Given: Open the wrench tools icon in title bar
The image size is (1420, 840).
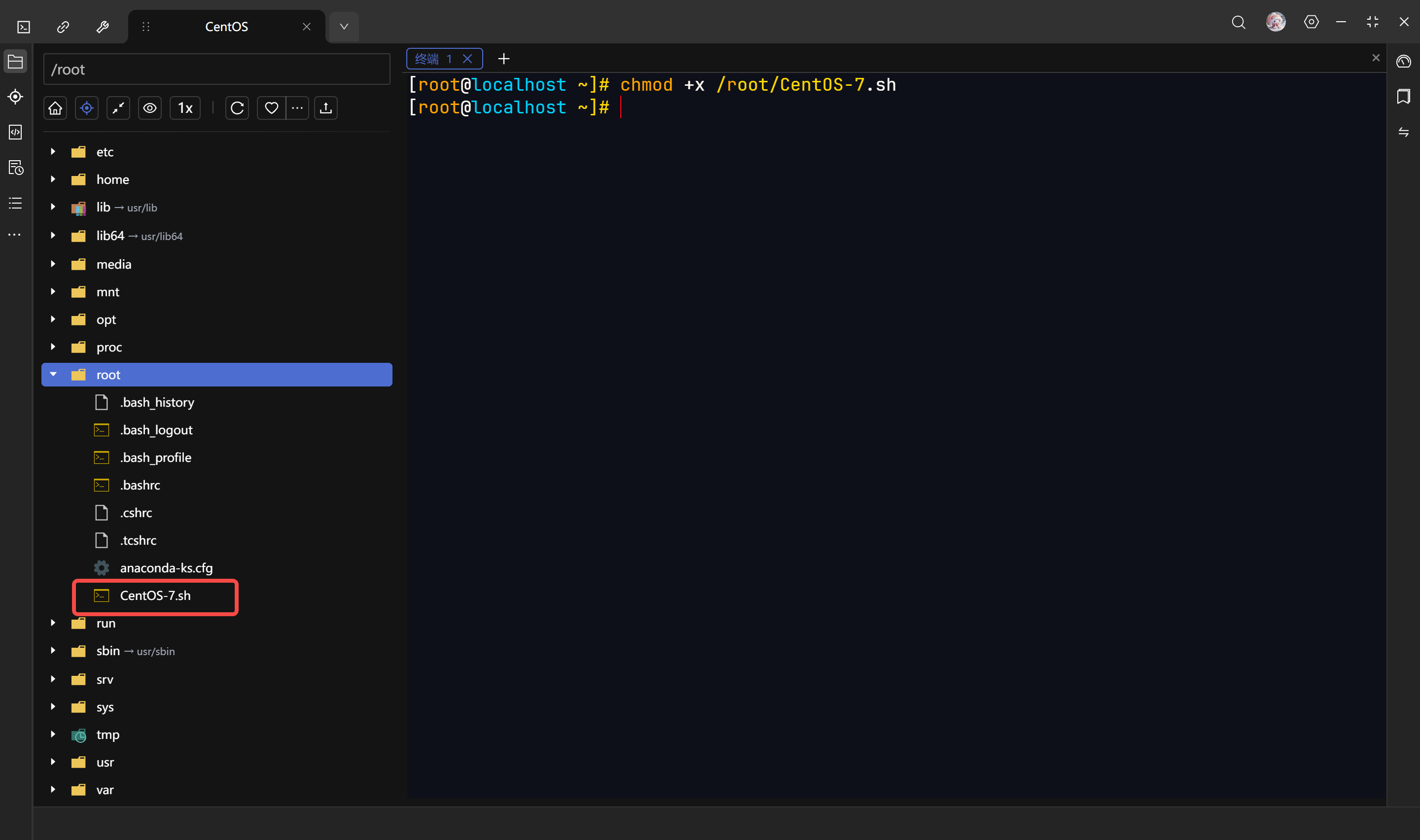Looking at the screenshot, I should click(103, 27).
